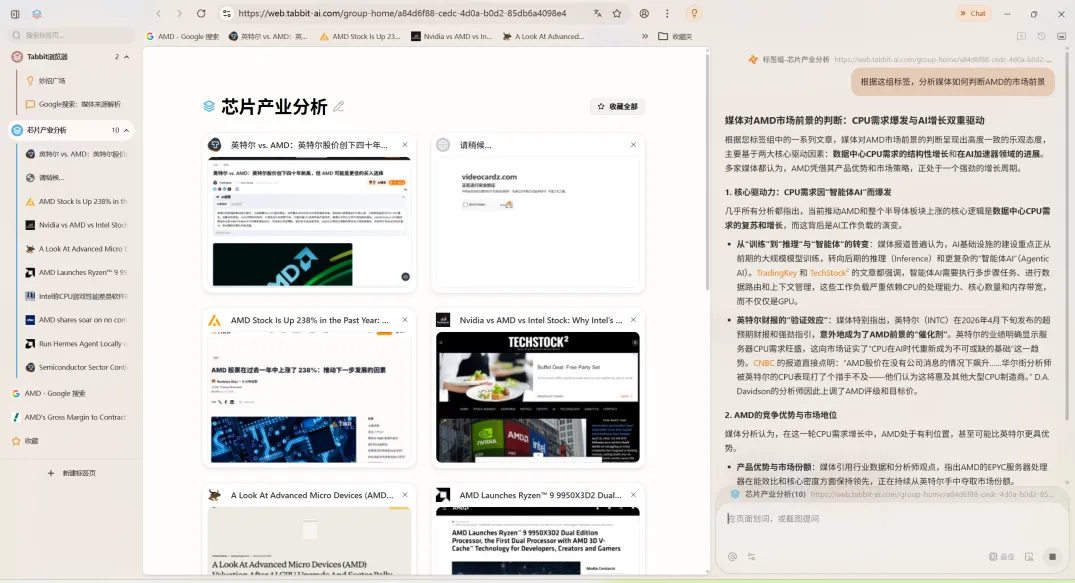The width and height of the screenshot is (1075, 583).
Task: Collapse the 芯片产业分析 sidebar group
Action: click(x=126, y=130)
